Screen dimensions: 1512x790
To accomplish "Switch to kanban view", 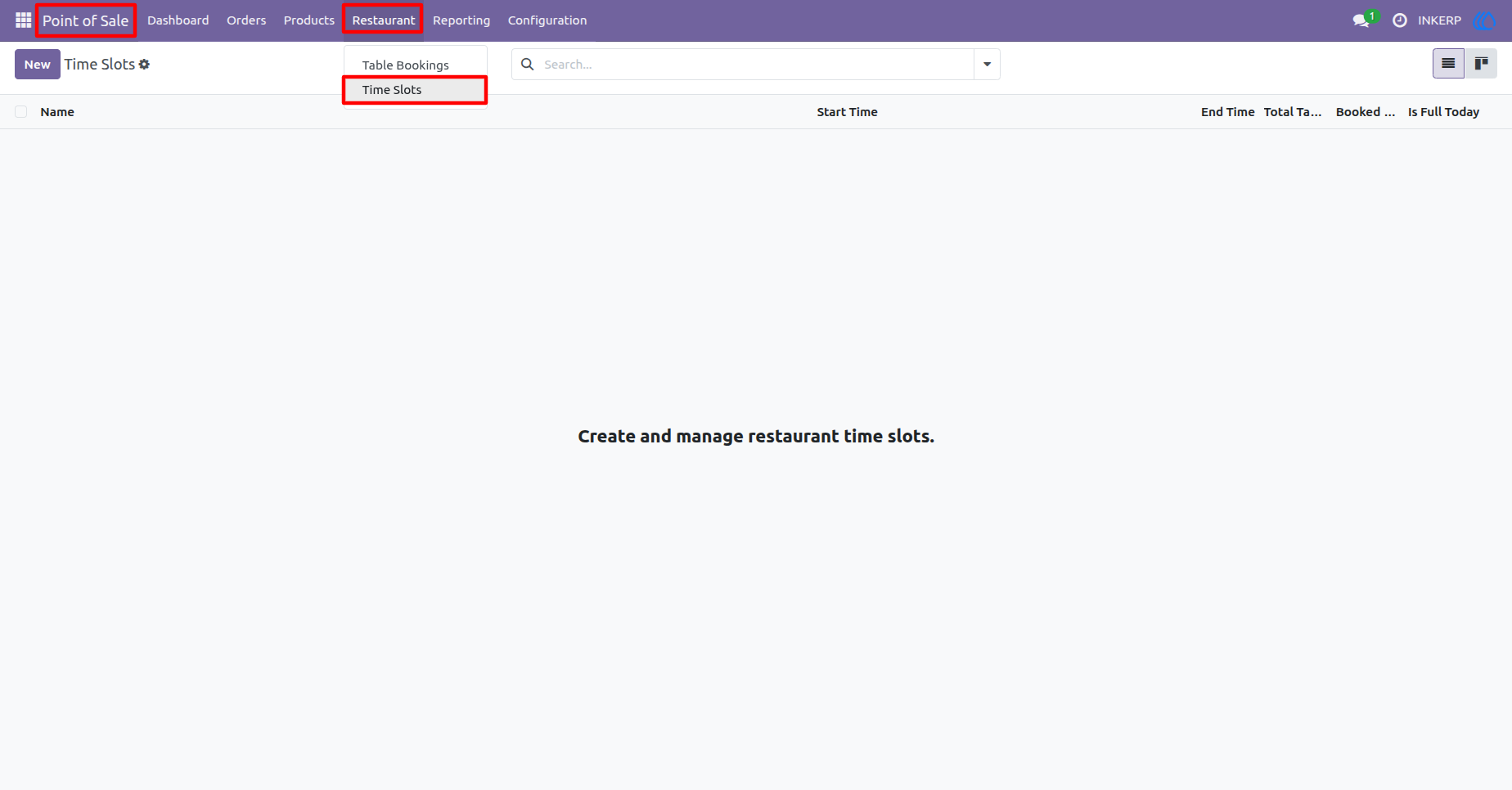I will pyautogui.click(x=1481, y=64).
